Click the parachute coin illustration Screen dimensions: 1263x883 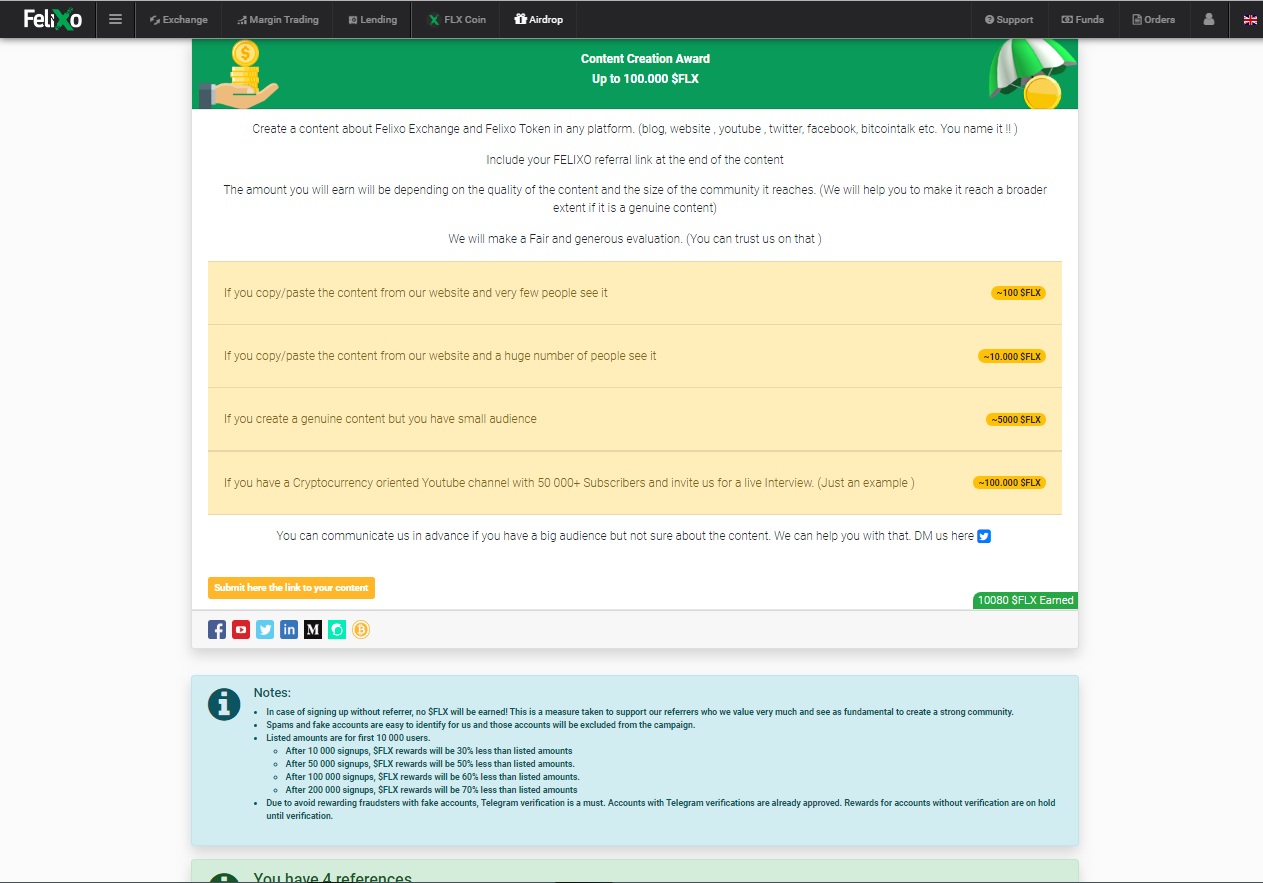(1032, 74)
